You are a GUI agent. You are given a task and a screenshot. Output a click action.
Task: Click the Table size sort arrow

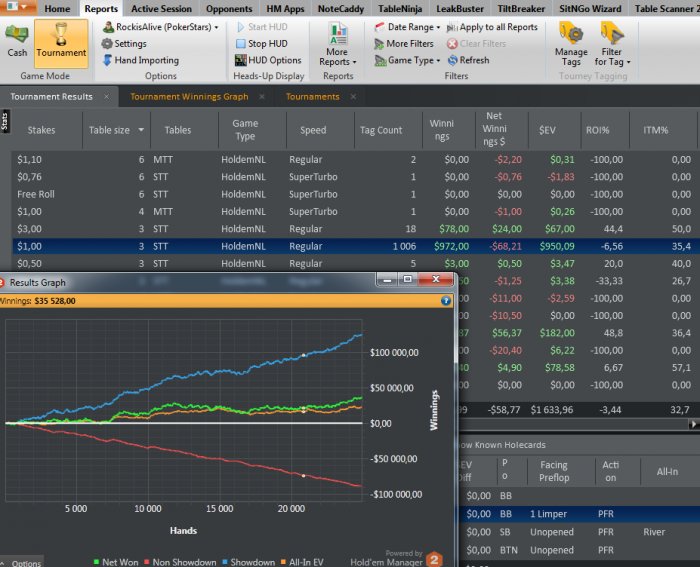pos(141,130)
